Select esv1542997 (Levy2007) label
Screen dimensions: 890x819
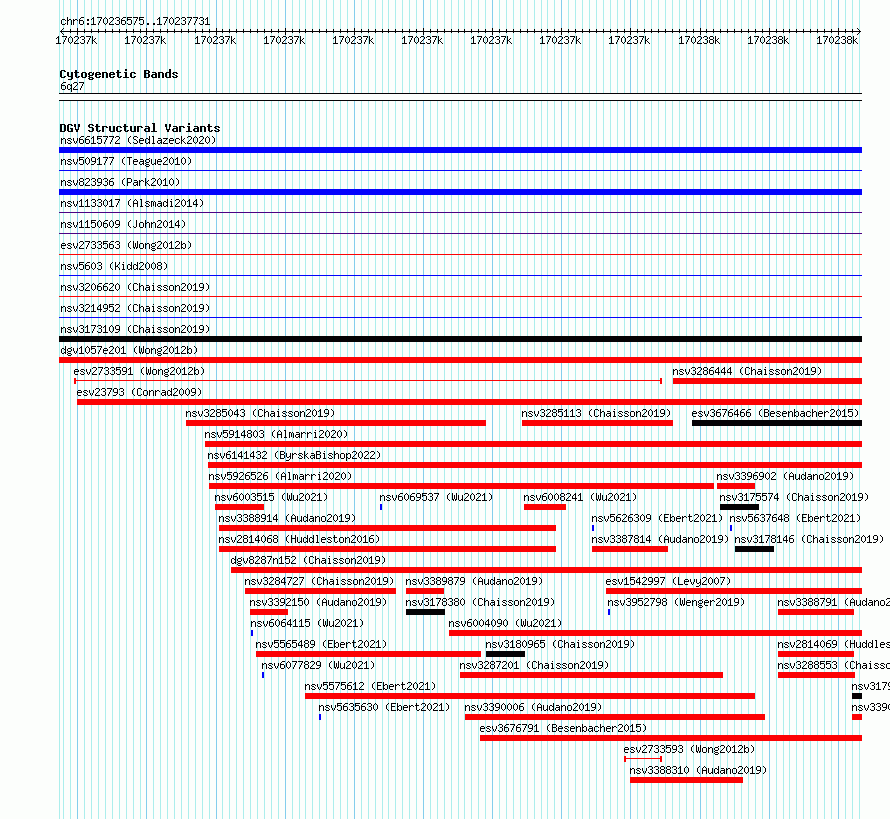pyautogui.click(x=668, y=581)
